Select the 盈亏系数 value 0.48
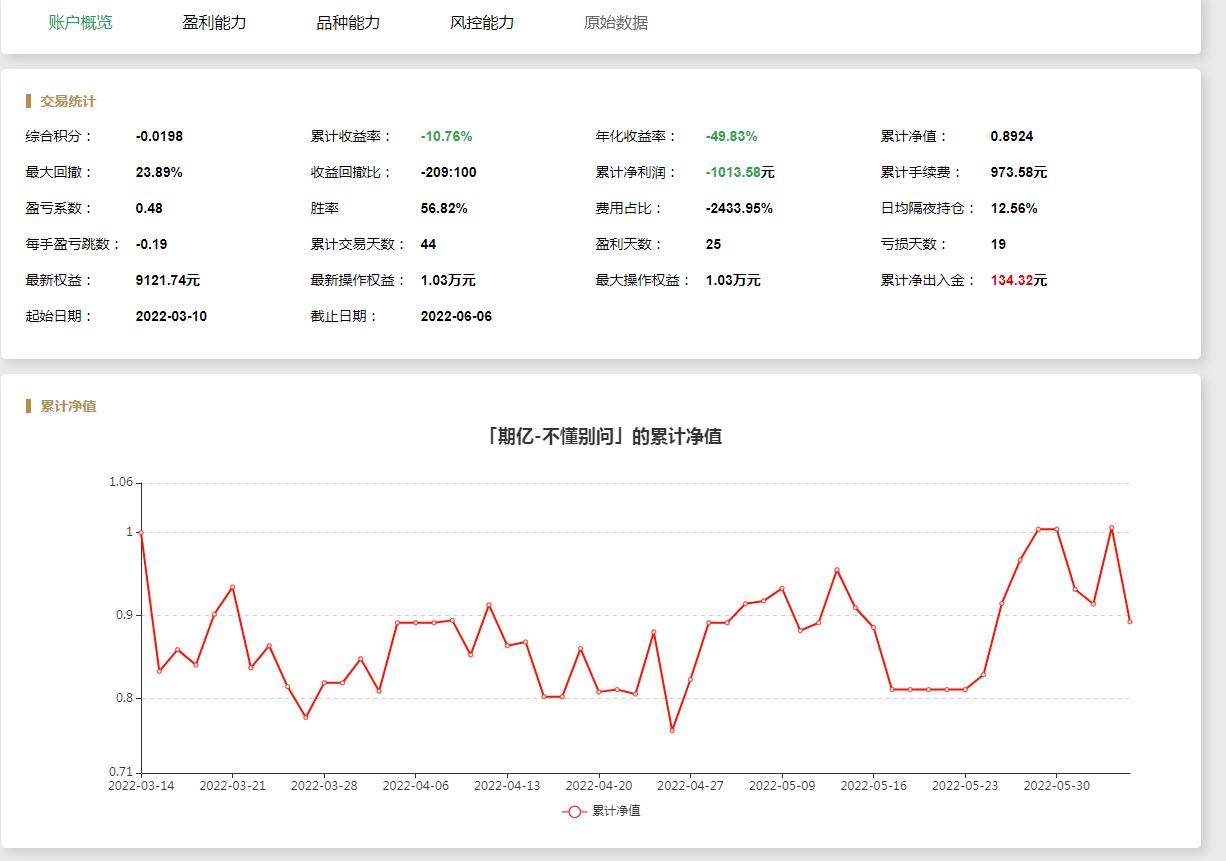Viewport: 1226px width, 861px height. click(149, 208)
